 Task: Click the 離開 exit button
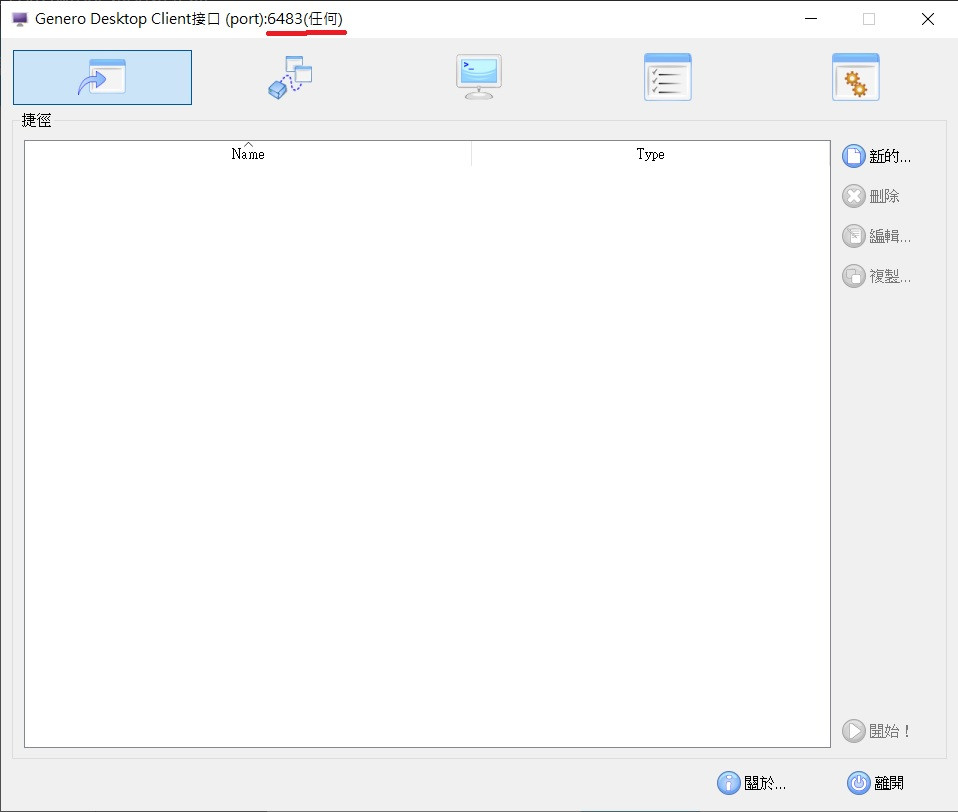876,783
